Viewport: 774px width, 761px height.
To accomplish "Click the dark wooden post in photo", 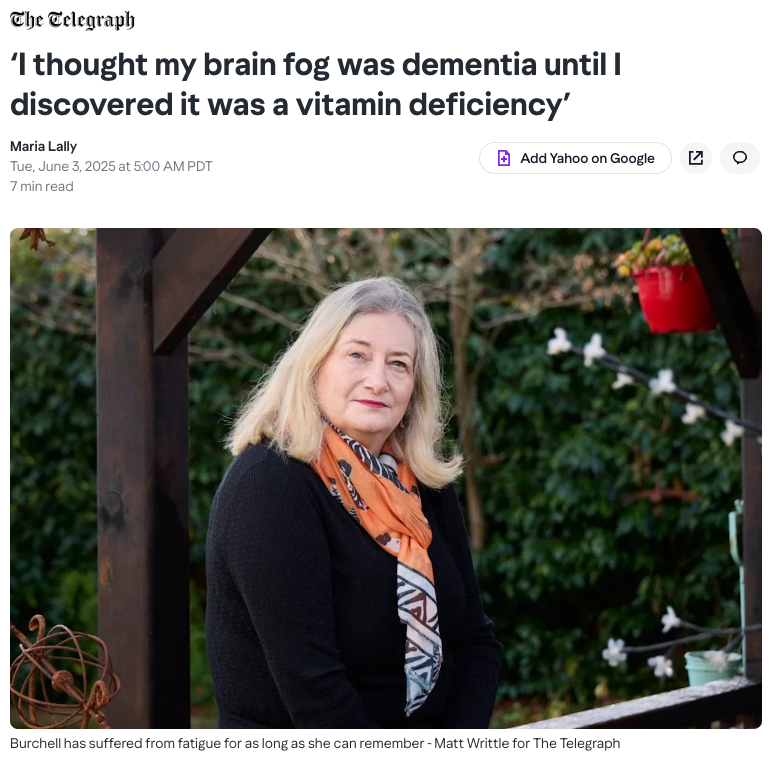I will (143, 478).
